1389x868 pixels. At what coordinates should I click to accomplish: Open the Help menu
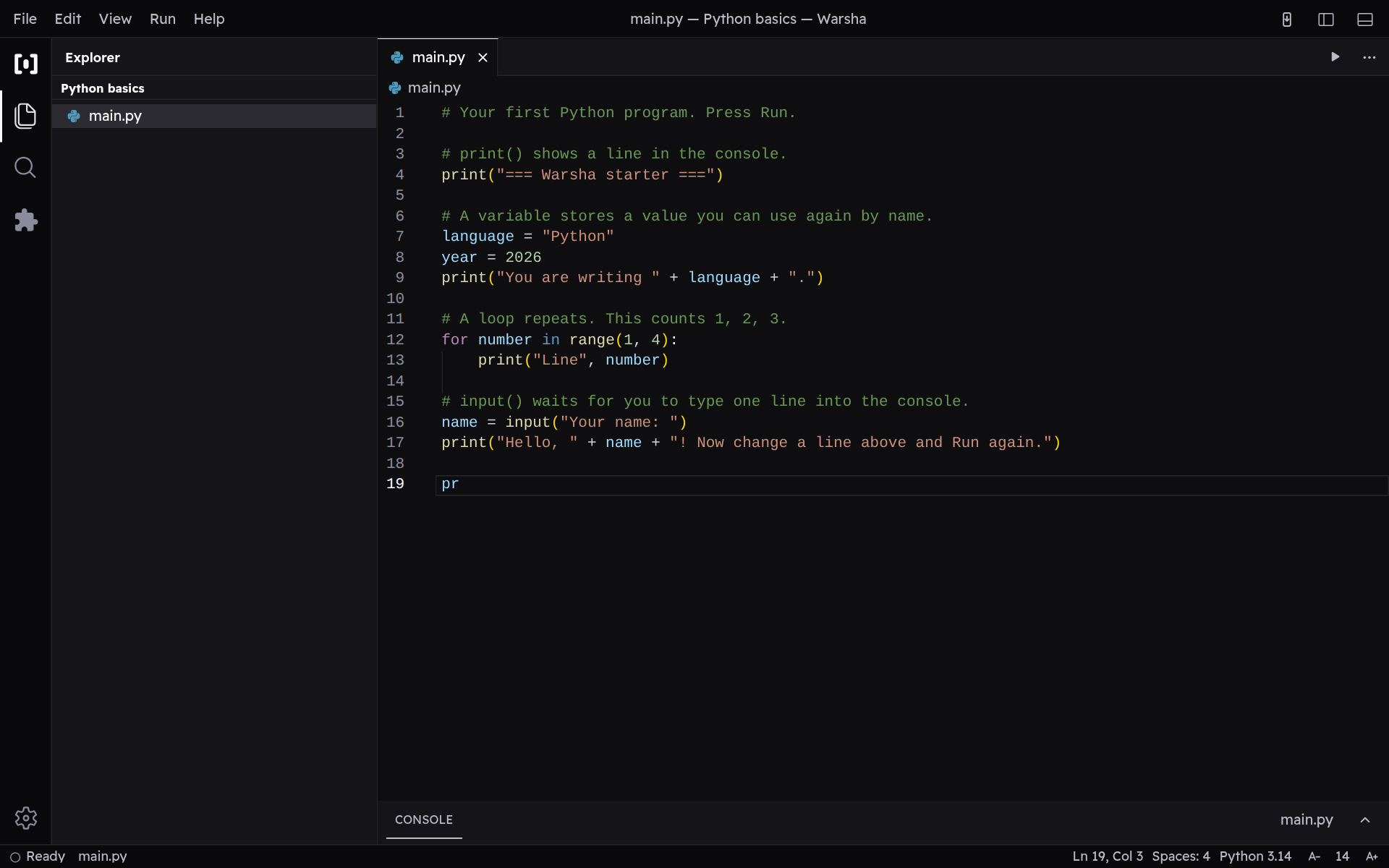[x=209, y=19]
